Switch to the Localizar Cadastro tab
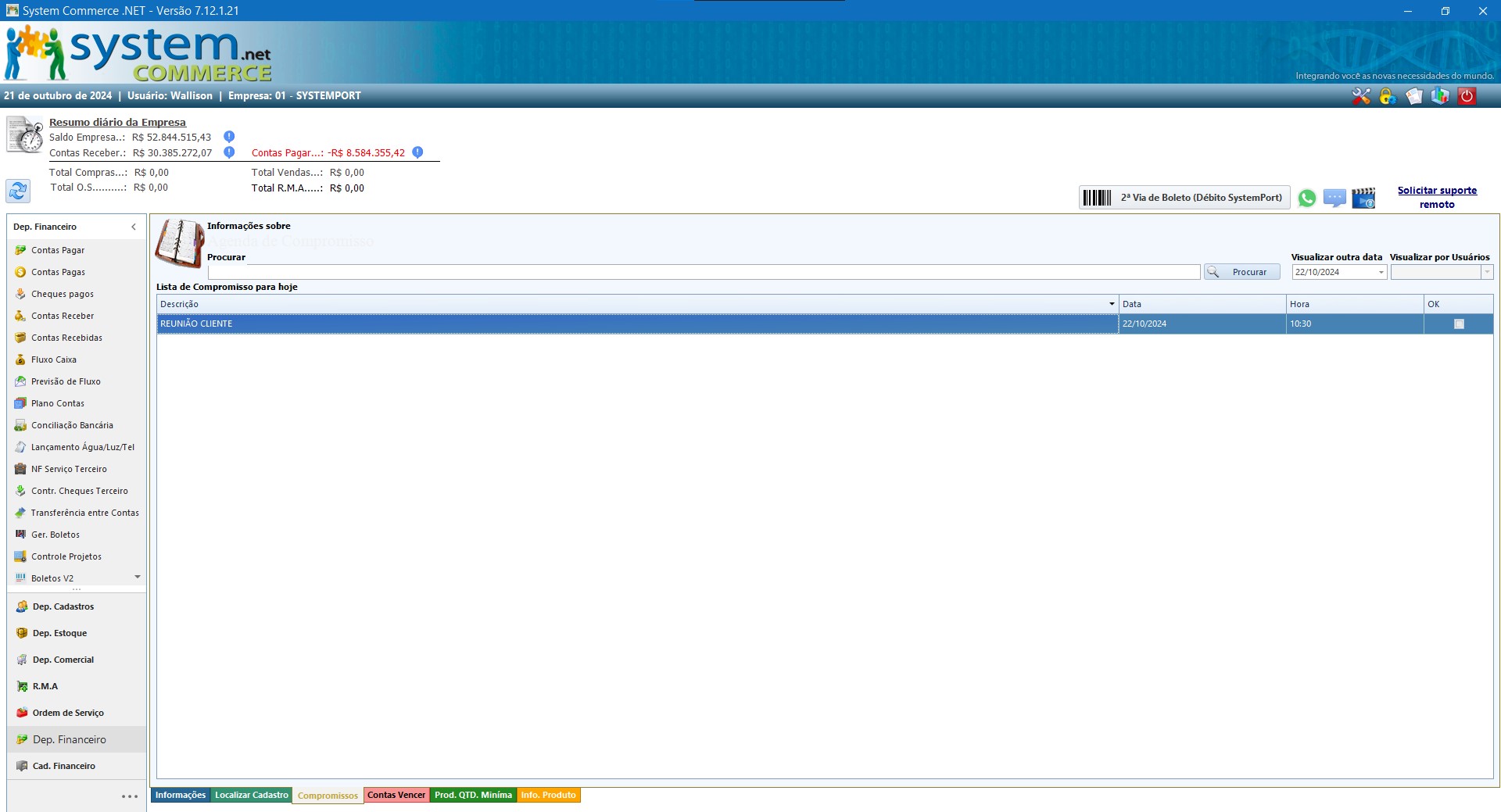1501x812 pixels. click(251, 795)
